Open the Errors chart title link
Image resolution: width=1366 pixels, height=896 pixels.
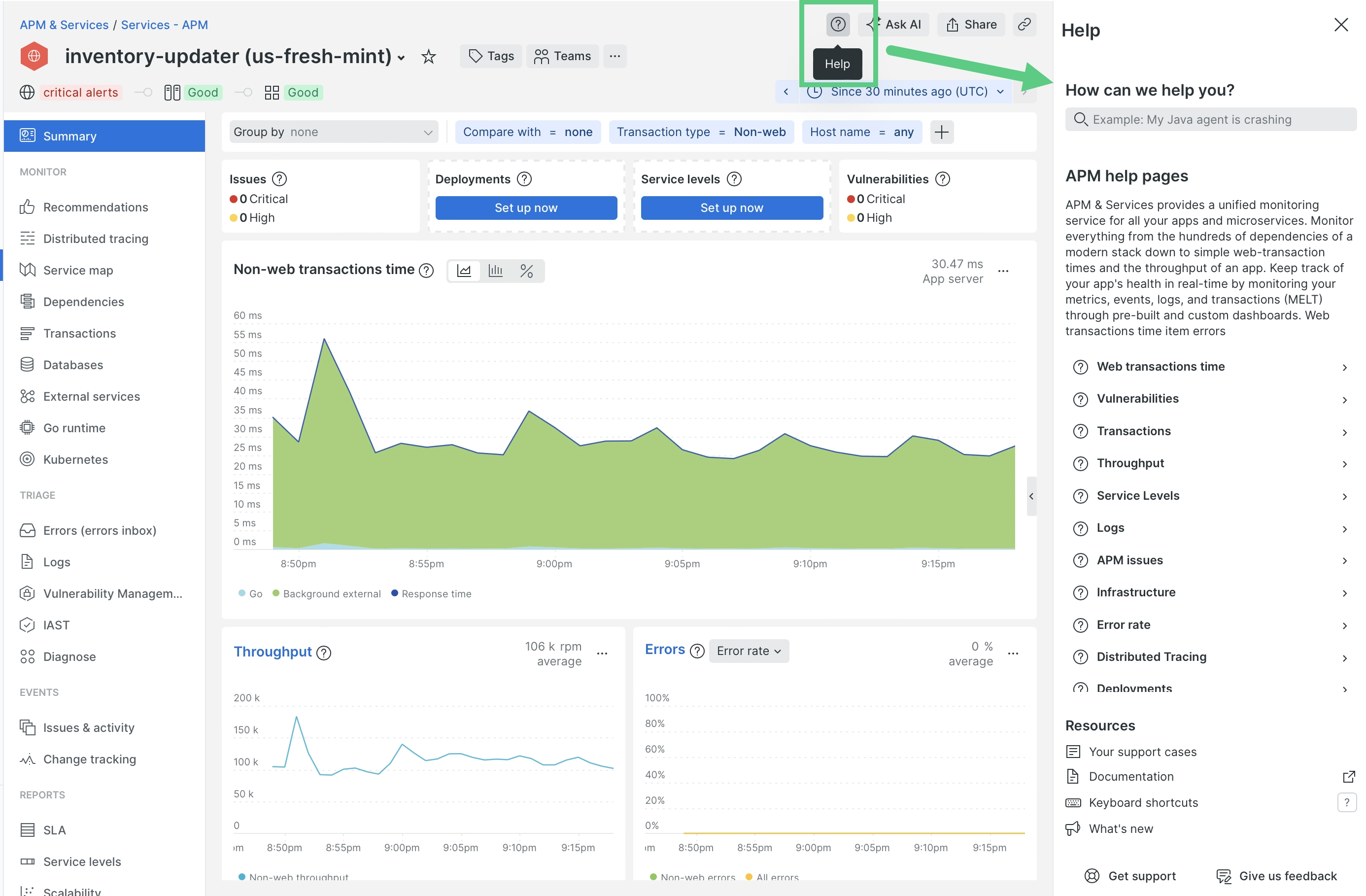click(665, 649)
